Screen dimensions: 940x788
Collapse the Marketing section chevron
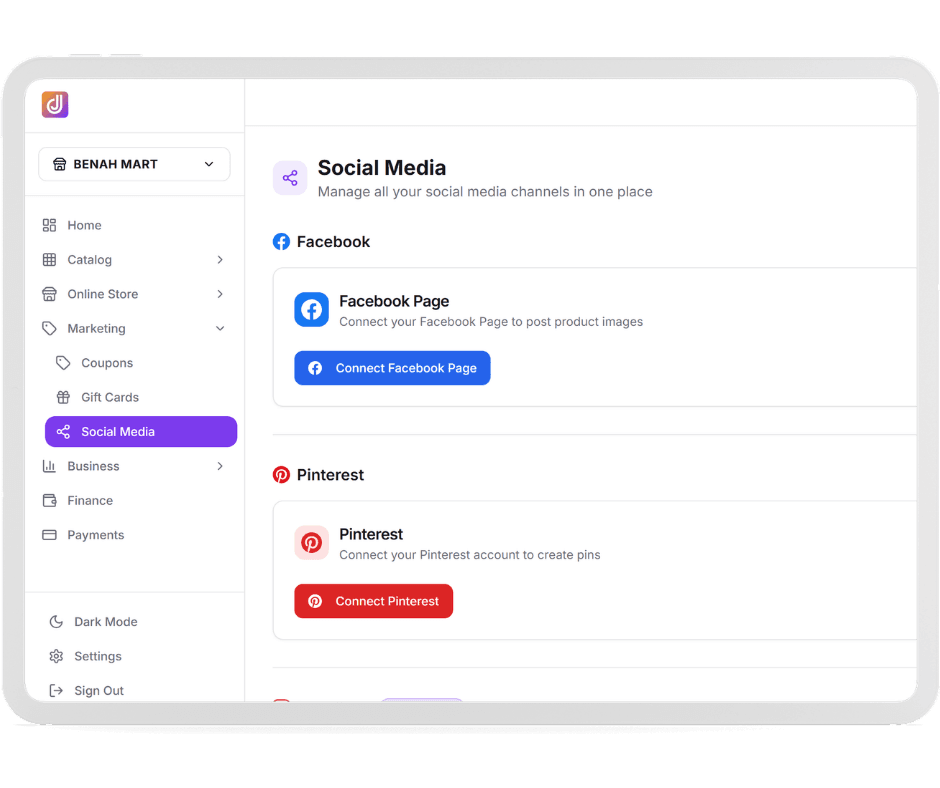[x=220, y=328]
